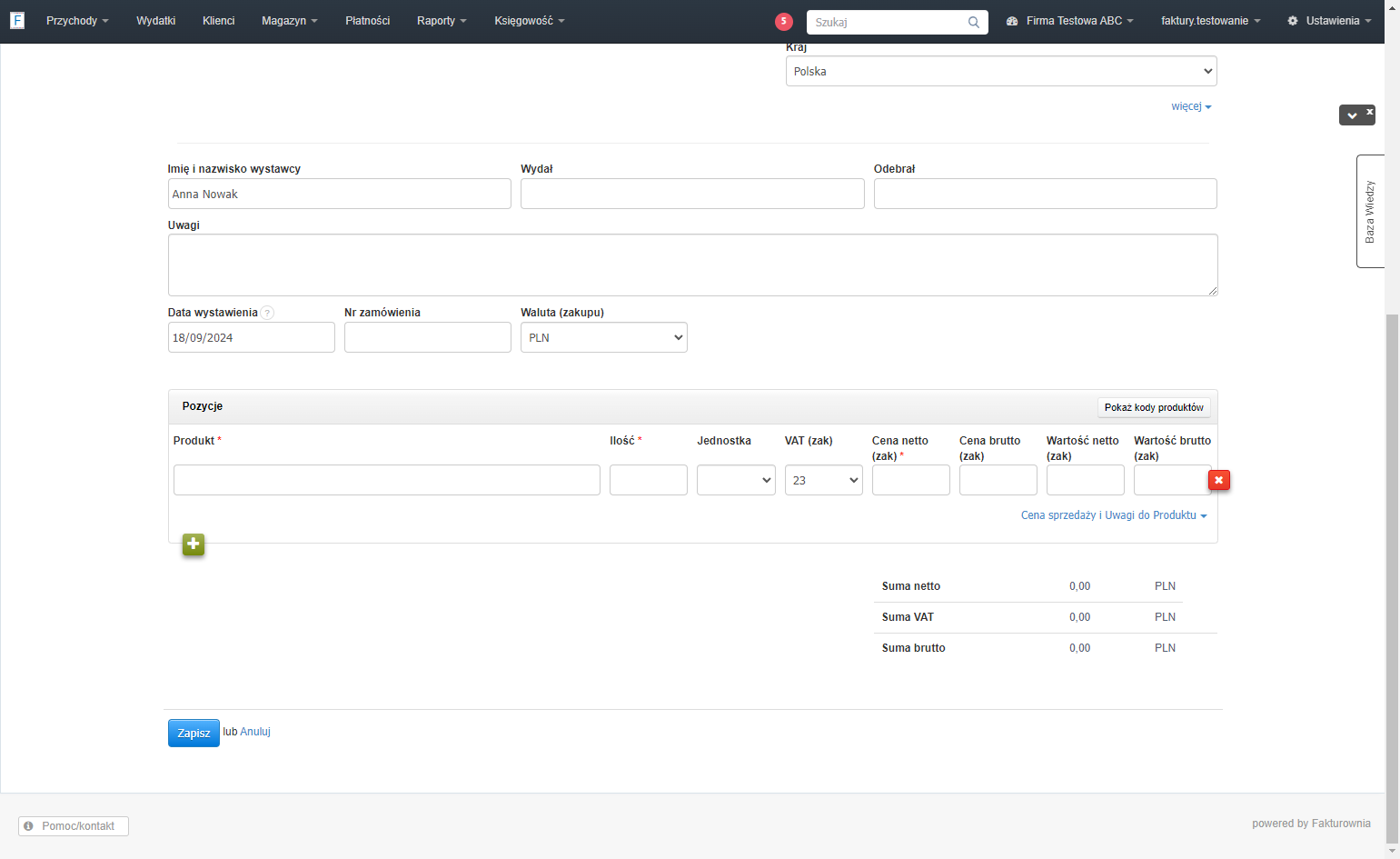Remove position row with red X button
Viewport: 1400px width, 859px height.
click(1219, 480)
